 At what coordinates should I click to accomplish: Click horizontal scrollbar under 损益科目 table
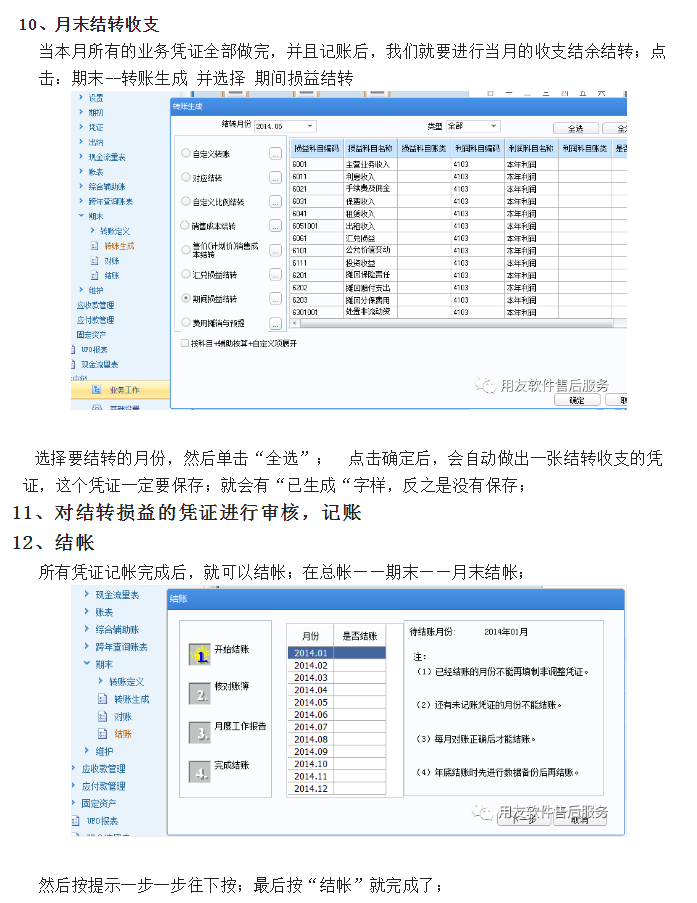click(458, 323)
